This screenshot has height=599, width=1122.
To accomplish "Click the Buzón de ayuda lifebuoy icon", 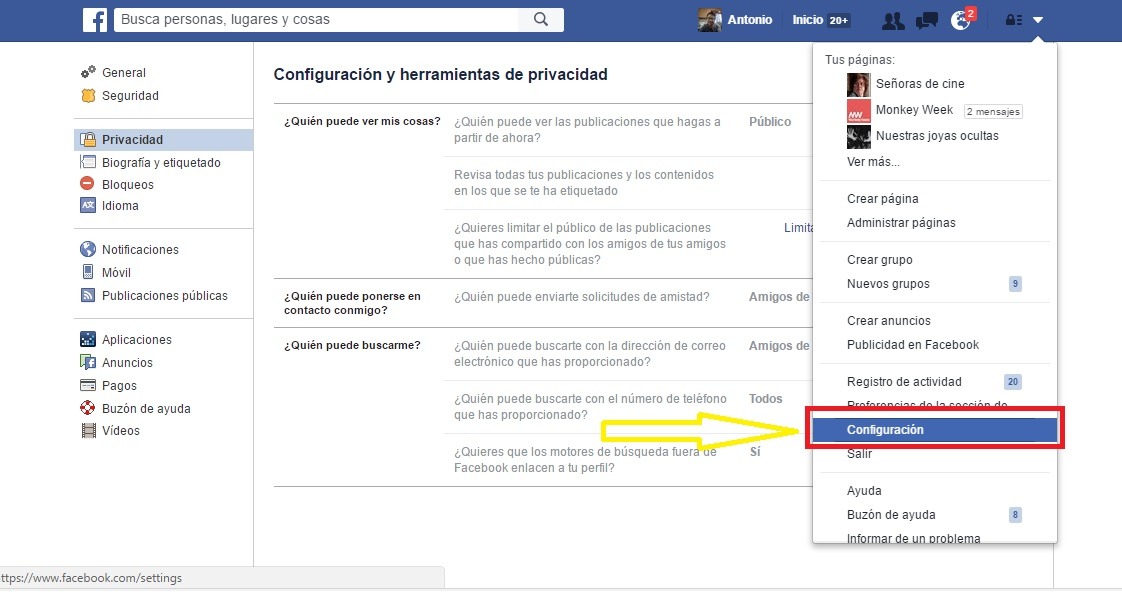I will click(x=88, y=408).
